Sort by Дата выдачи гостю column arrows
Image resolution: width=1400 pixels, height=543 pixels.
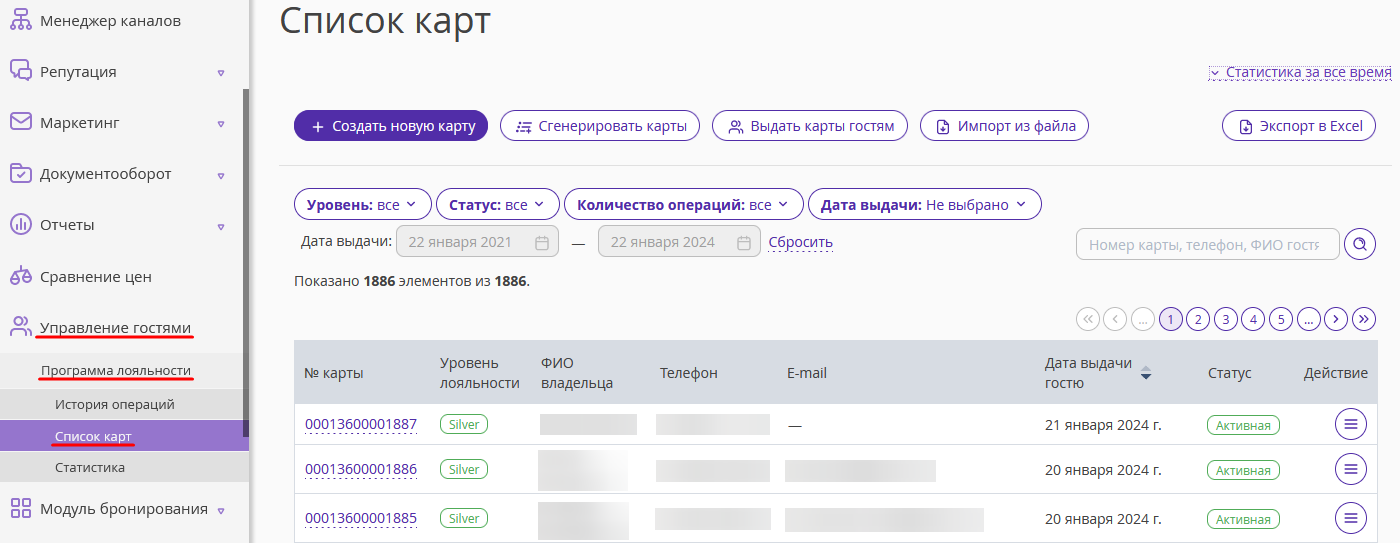pos(1146,373)
